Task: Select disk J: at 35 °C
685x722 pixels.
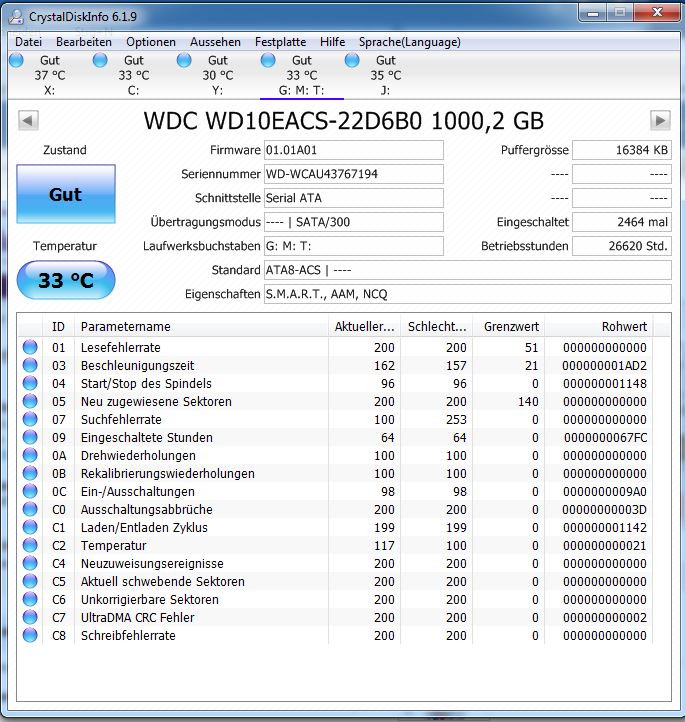Action: point(386,75)
